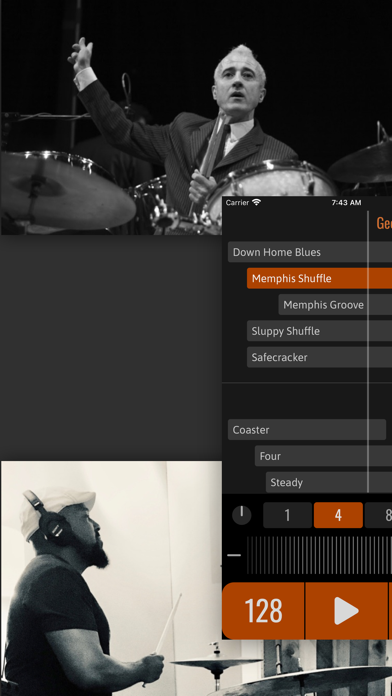Viewport: 392px width, 696px height.
Task: Choose the 8 bar count option
Action: (379, 515)
